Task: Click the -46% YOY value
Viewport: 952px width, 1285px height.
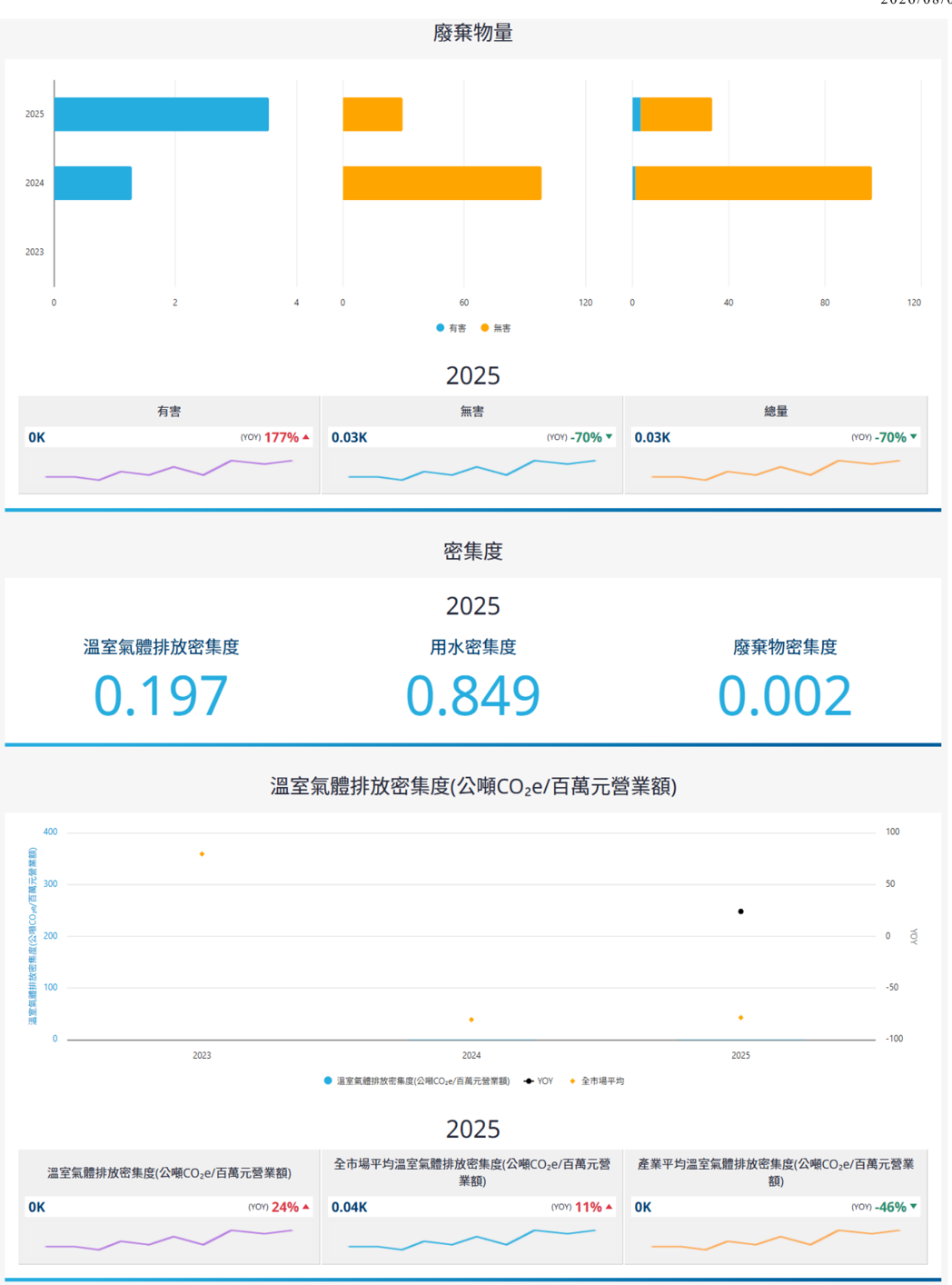Action: click(x=890, y=1207)
